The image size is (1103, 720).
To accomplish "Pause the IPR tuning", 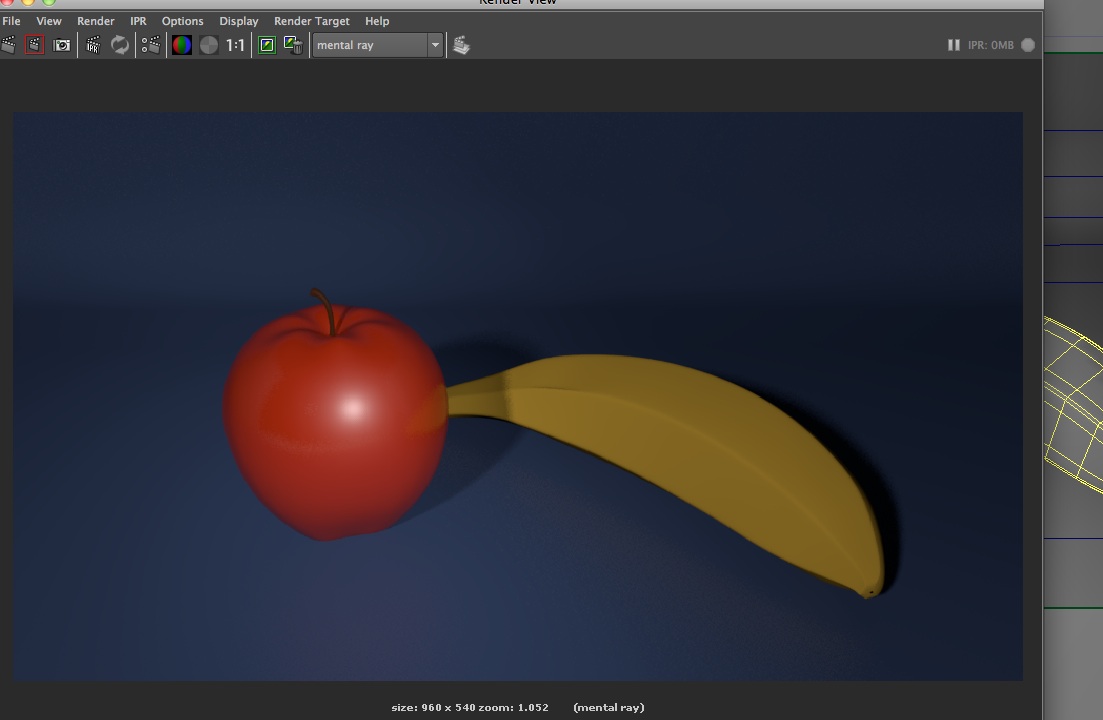I will coord(953,45).
